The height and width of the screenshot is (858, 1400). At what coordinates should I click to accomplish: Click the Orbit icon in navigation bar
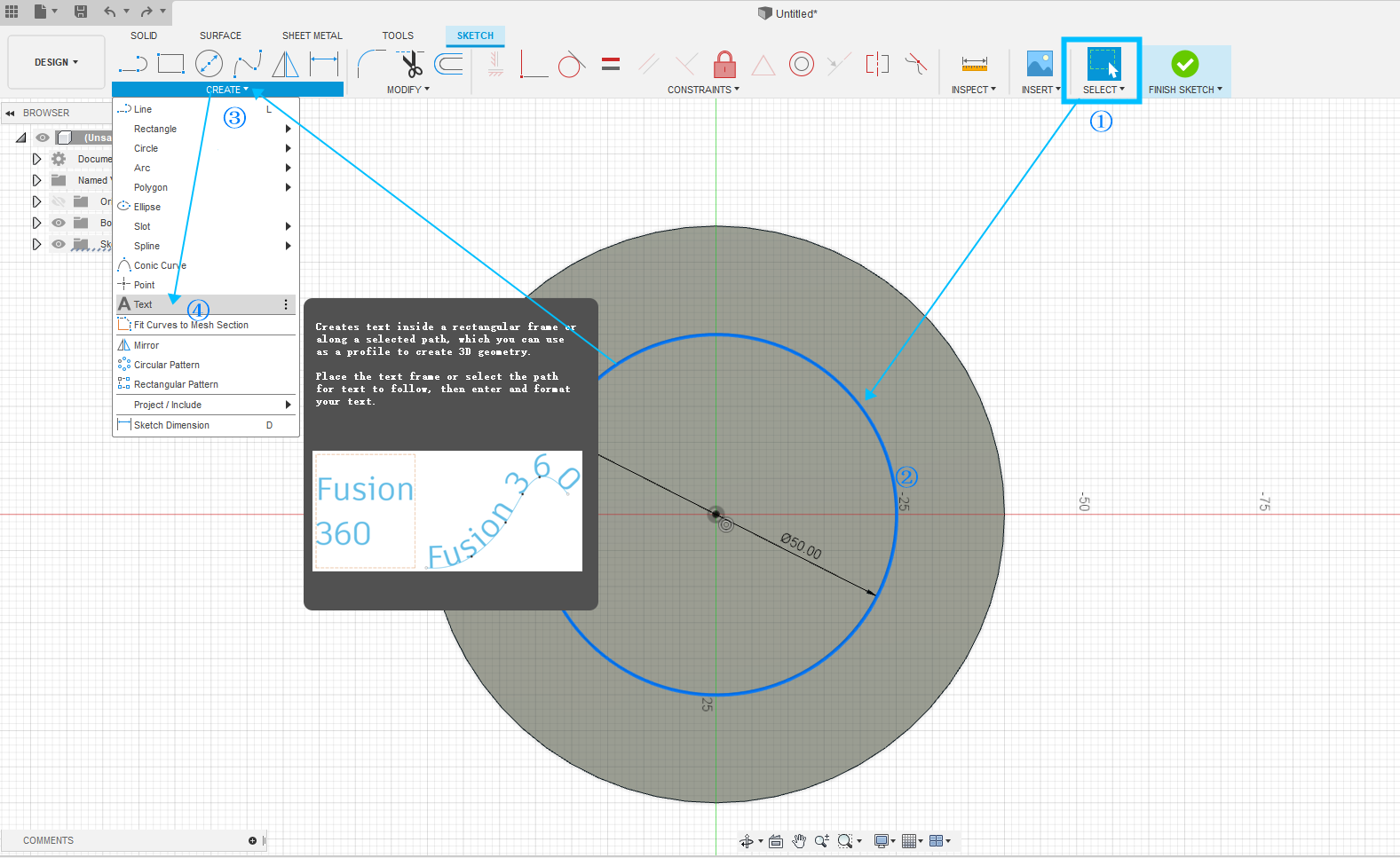[x=747, y=841]
